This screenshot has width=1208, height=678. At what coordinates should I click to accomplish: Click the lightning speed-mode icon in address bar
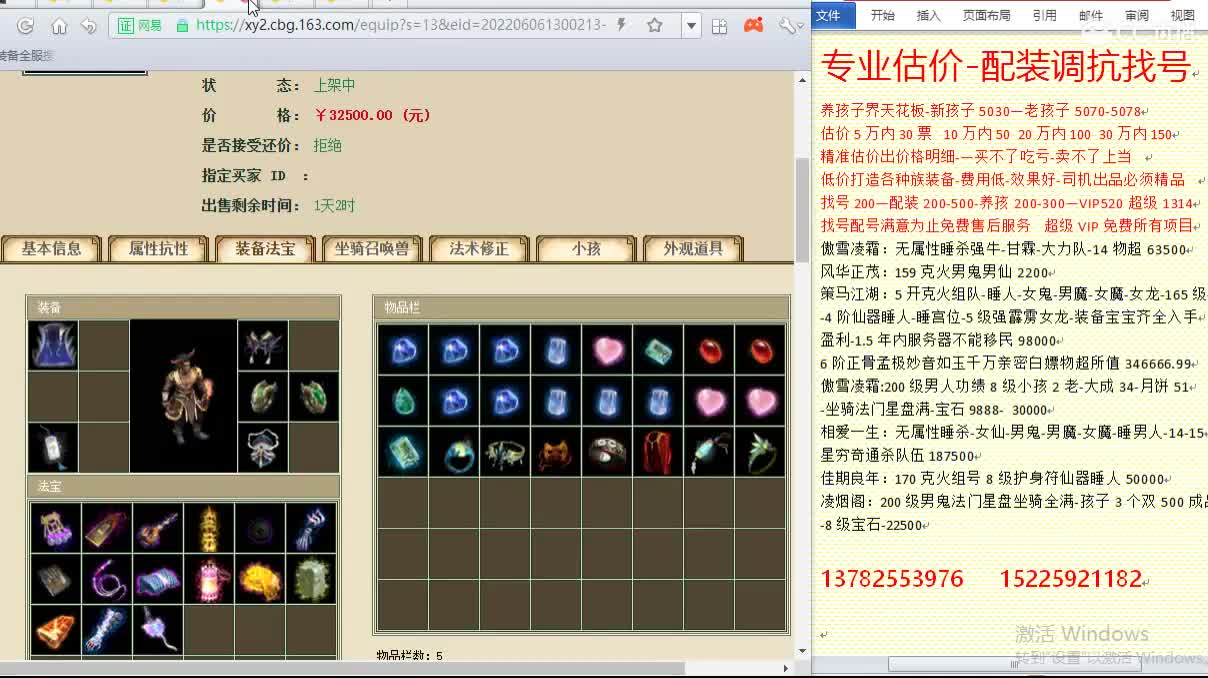click(x=622, y=25)
